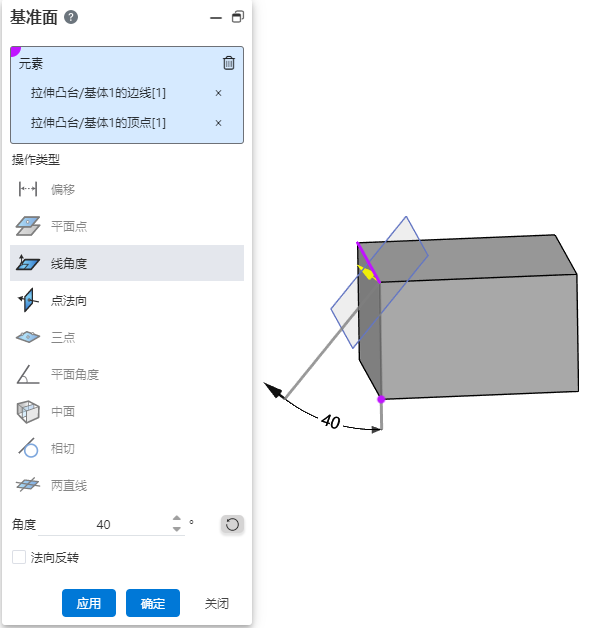Choose the 中面 mid-plane option

coord(127,411)
